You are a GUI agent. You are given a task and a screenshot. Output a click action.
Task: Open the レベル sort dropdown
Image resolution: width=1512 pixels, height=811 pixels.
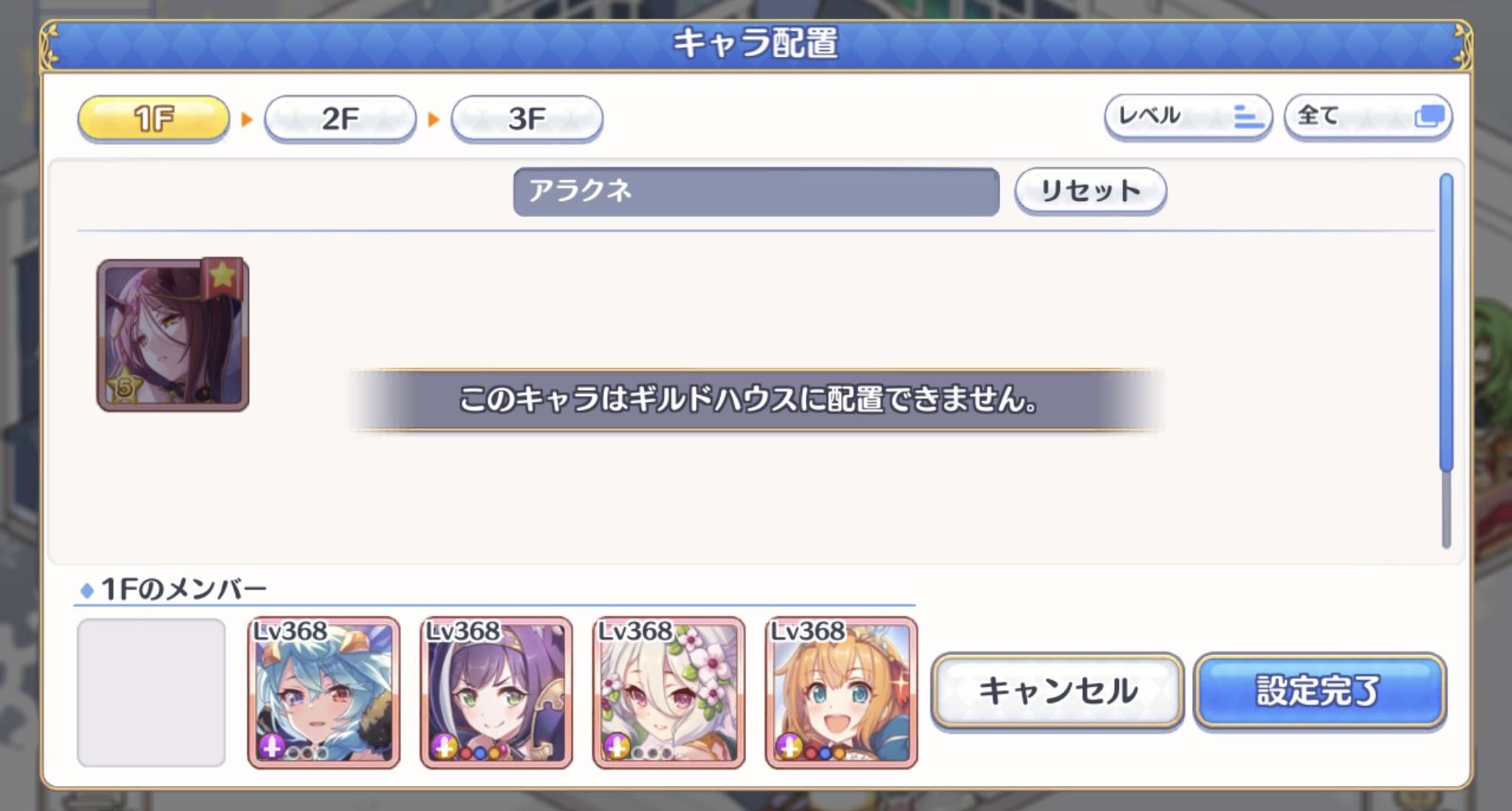1188,117
